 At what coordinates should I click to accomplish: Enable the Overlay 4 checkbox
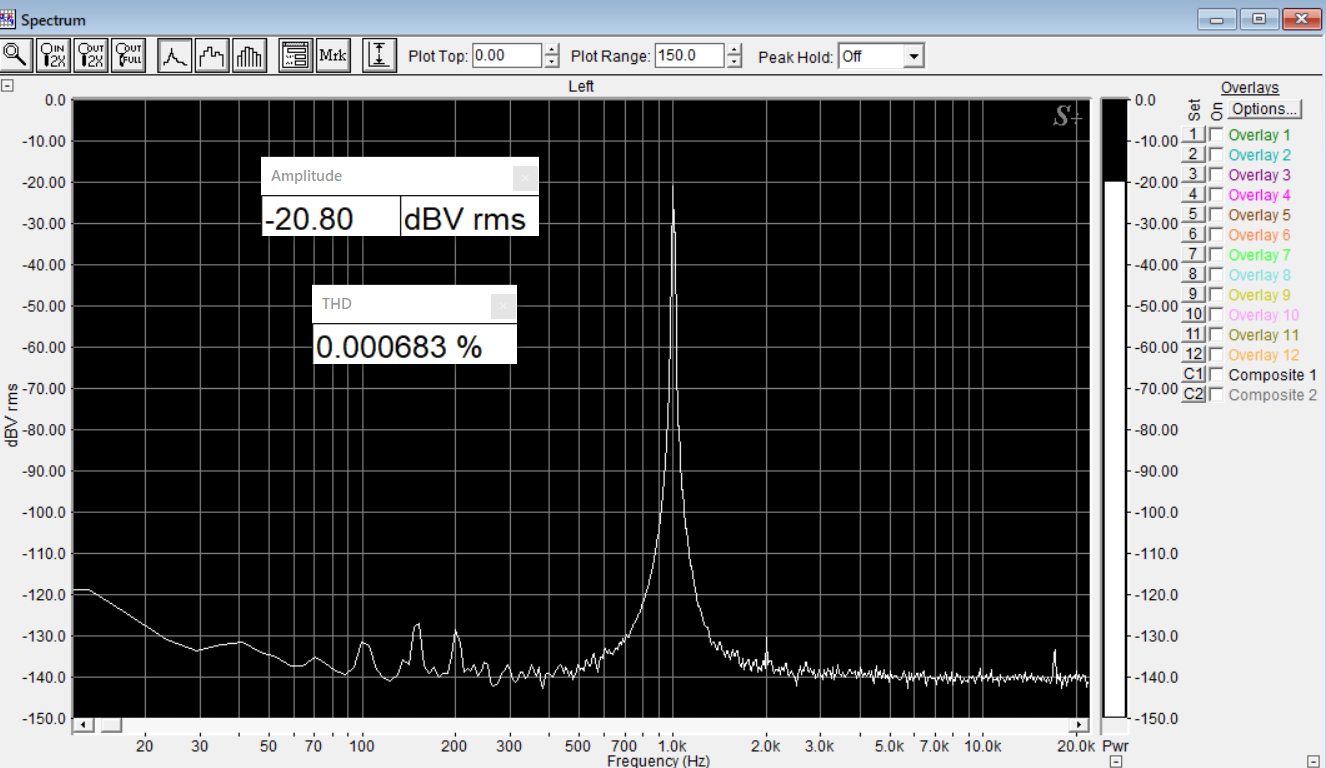(1216, 195)
